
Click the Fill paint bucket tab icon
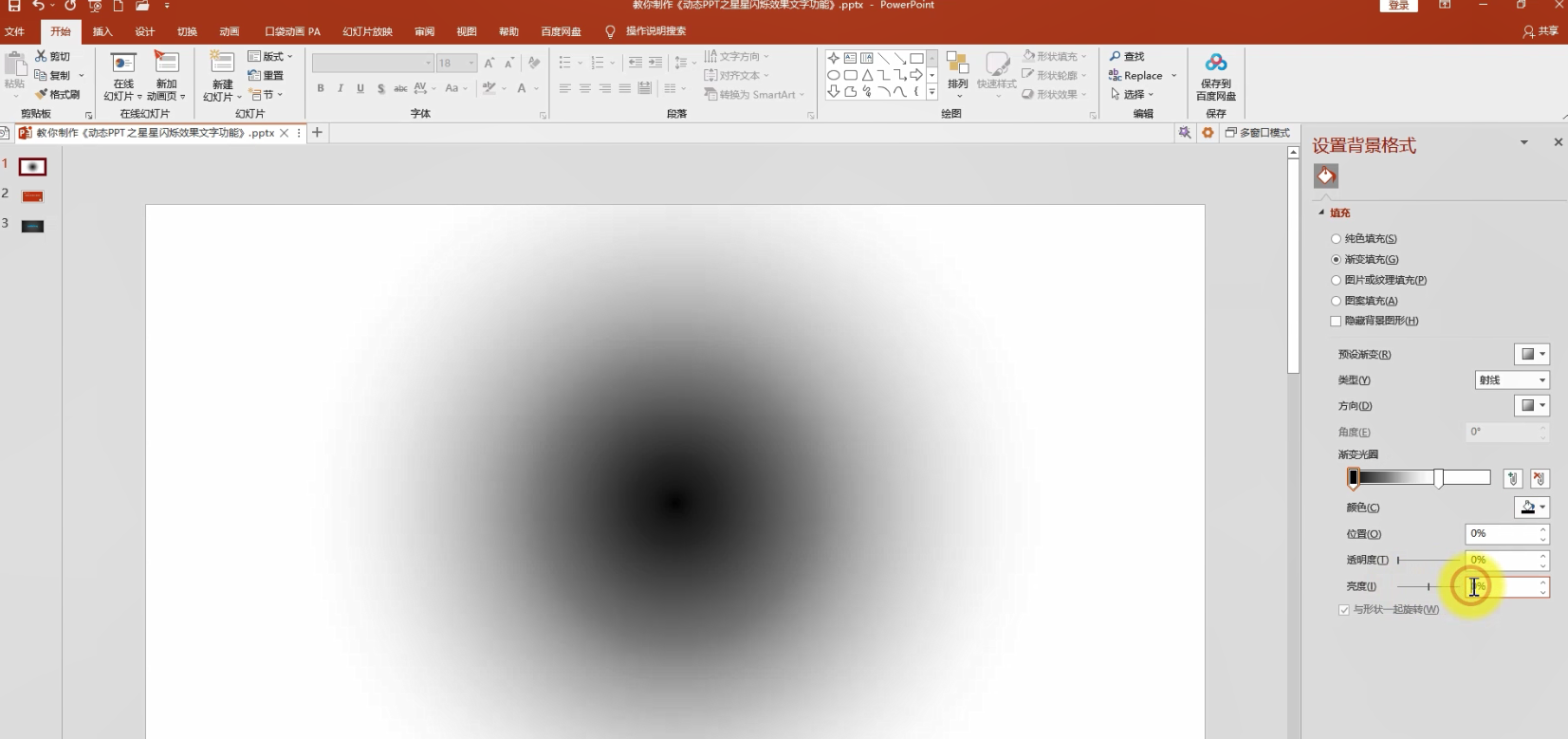1326,176
